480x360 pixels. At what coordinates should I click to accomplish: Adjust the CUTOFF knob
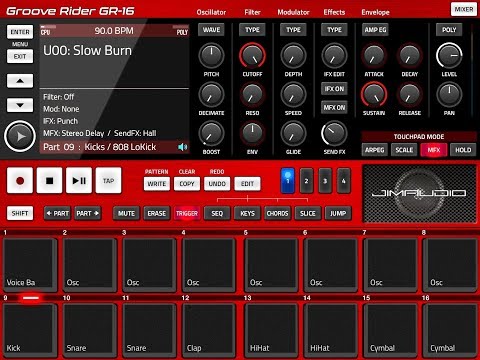[252, 56]
